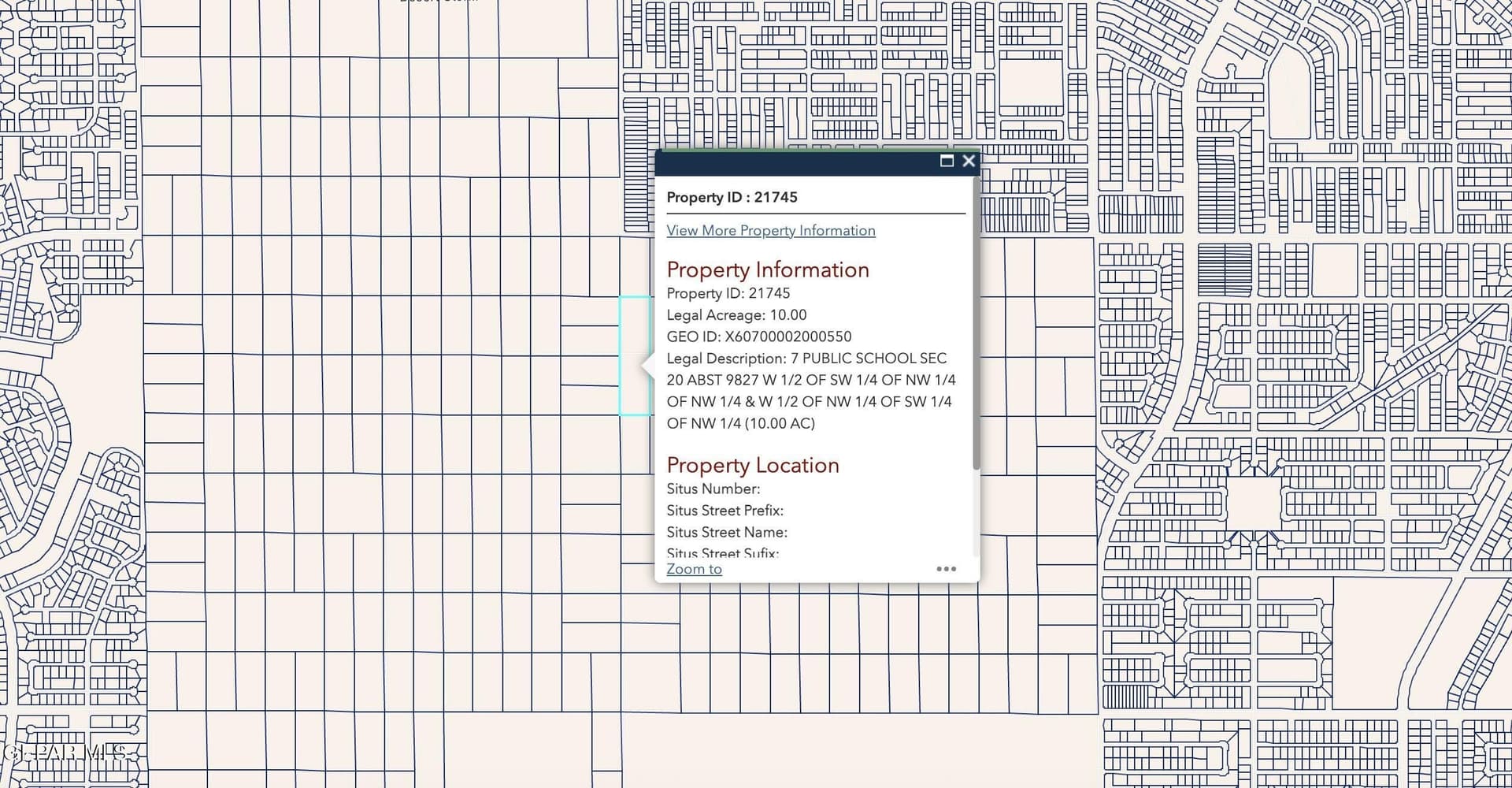Close the Property ID 21745 popup
The width and height of the screenshot is (1512, 788).
tap(969, 162)
